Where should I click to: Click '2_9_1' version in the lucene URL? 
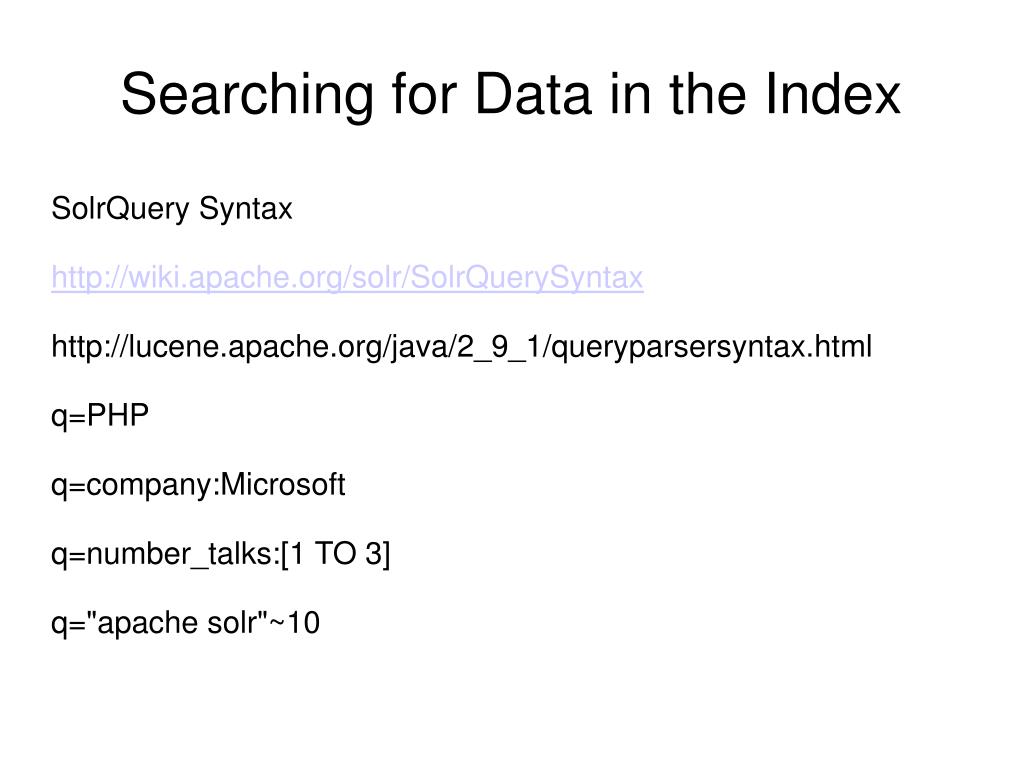pos(498,347)
